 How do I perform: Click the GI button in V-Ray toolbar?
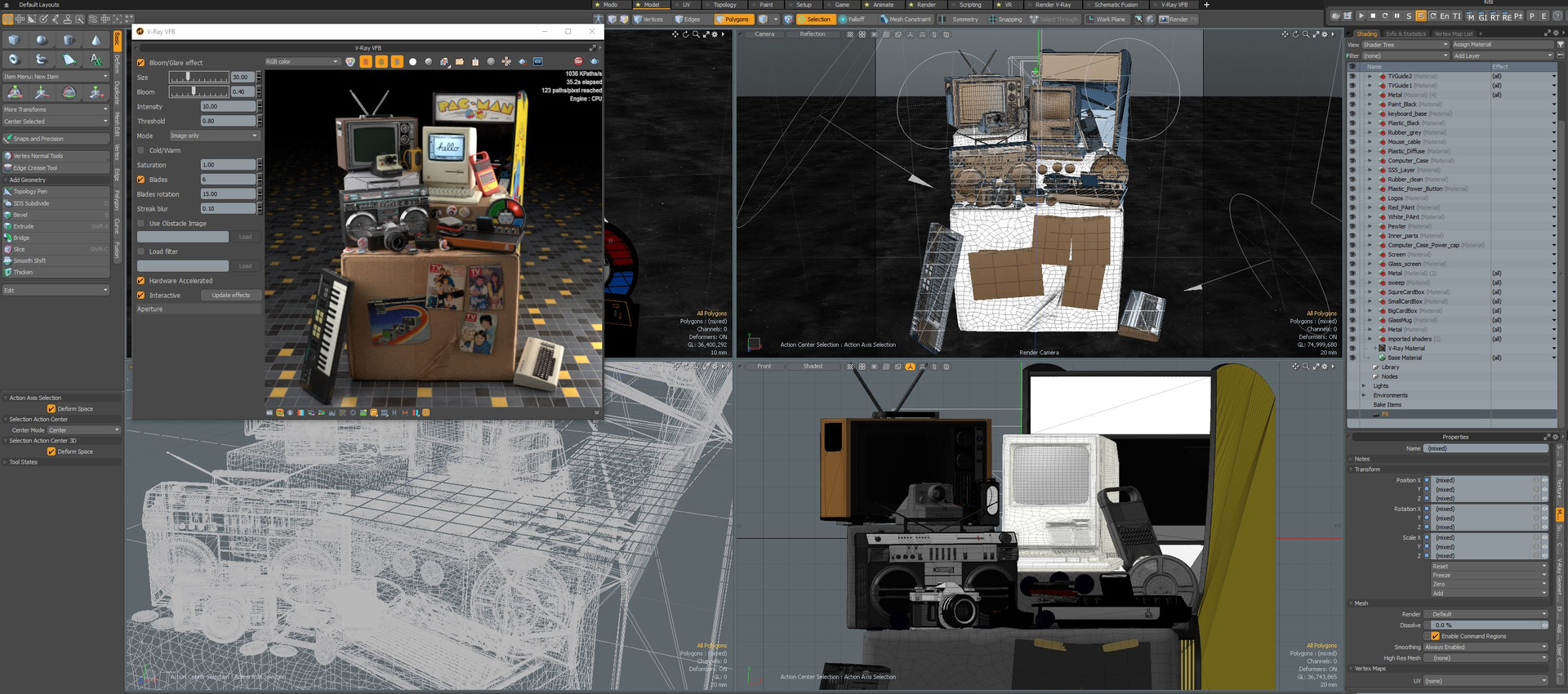1483,16
